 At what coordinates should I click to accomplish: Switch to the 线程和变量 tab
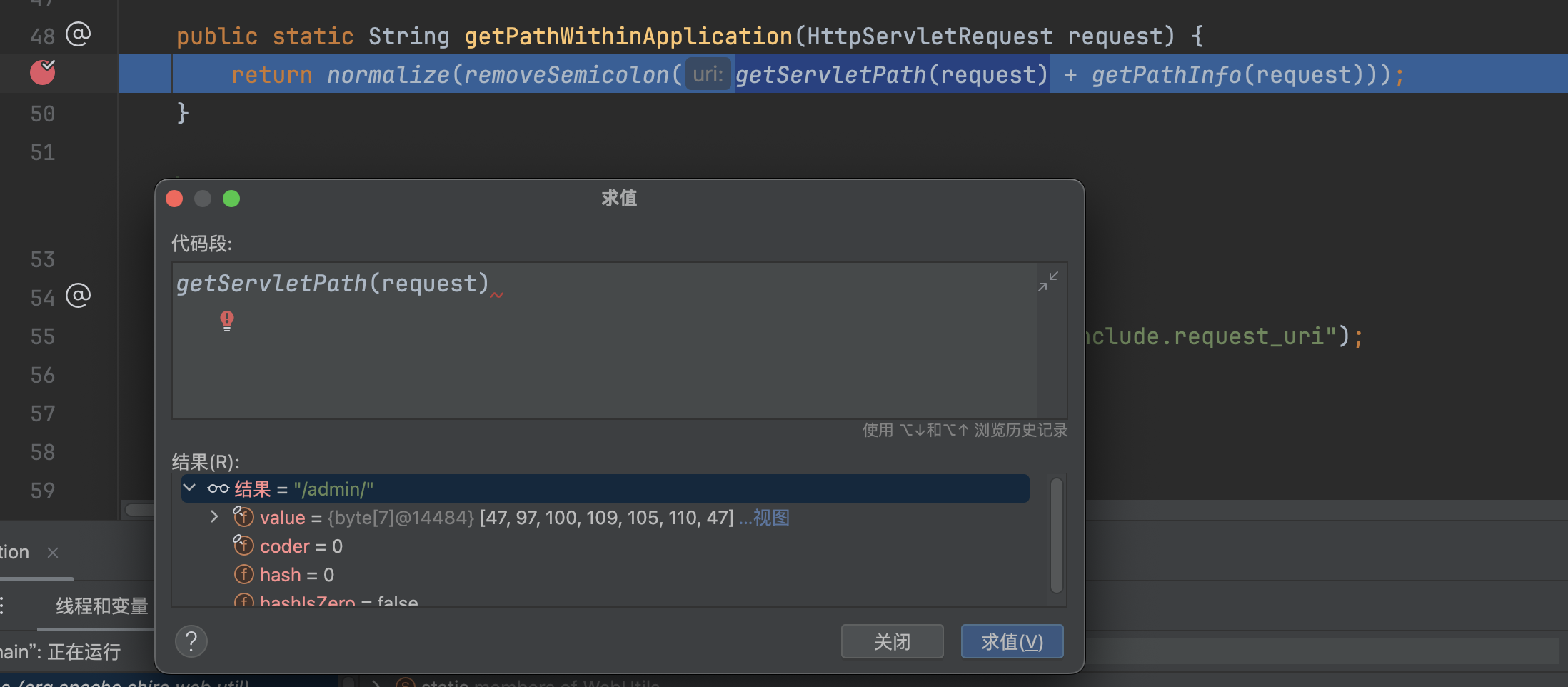[x=101, y=606]
